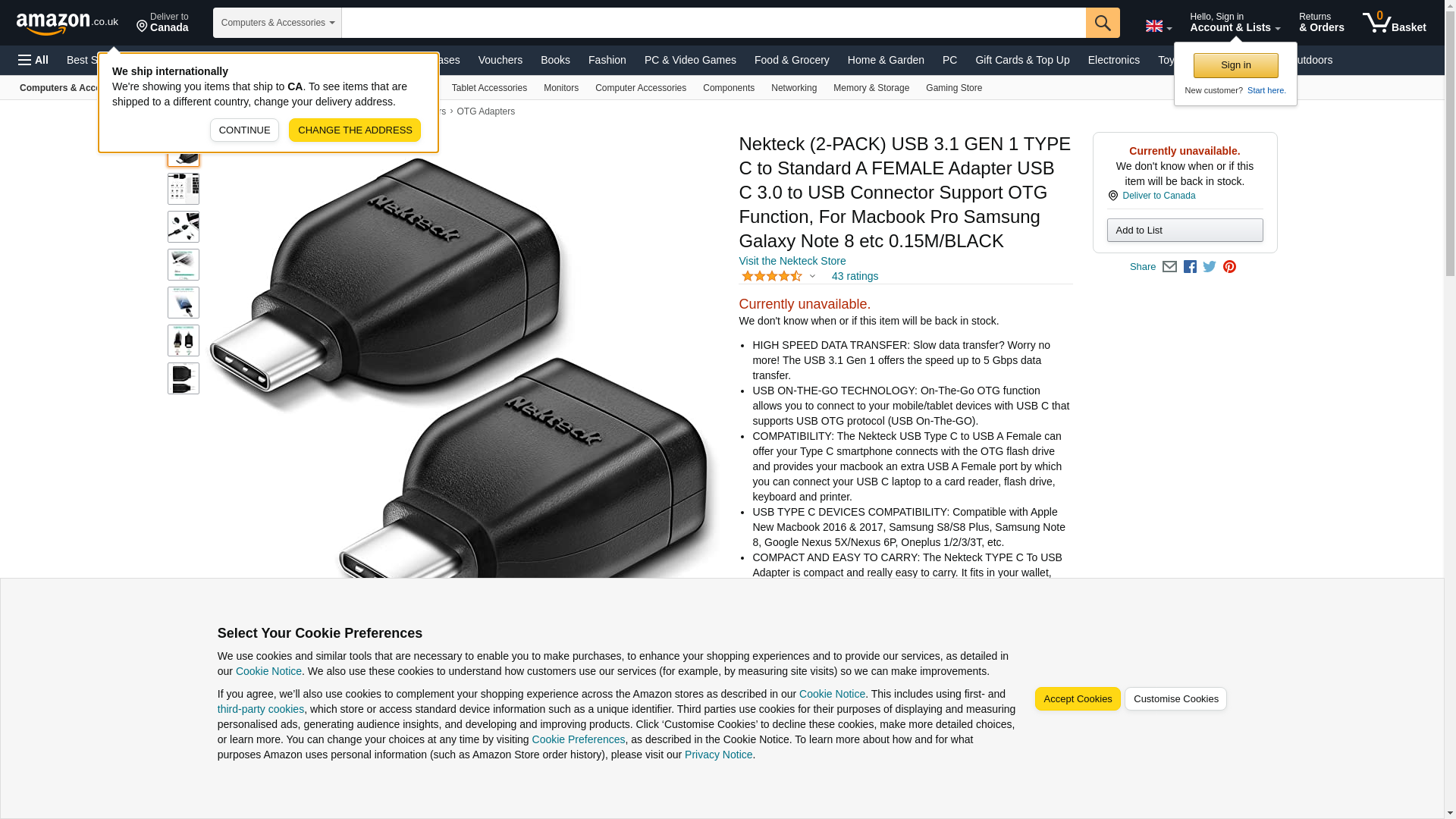
Task: Share product on Pinterest icon
Action: pos(1229,267)
